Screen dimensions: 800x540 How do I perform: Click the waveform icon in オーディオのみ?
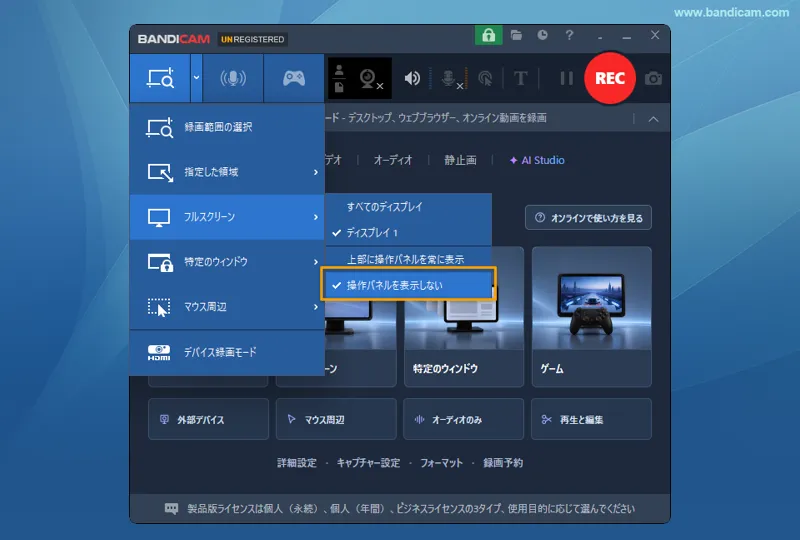pos(419,420)
